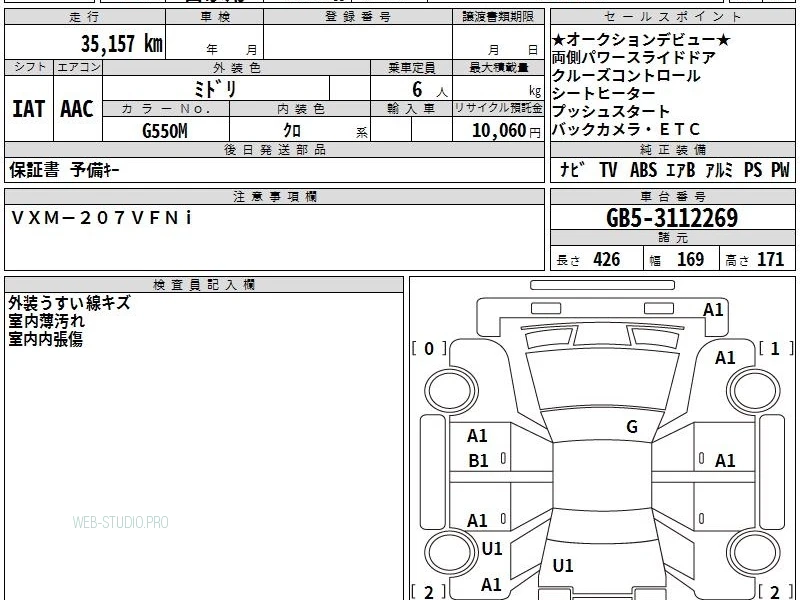Select the length value 426
Viewport: 800px width, 600px height.
pos(607,260)
